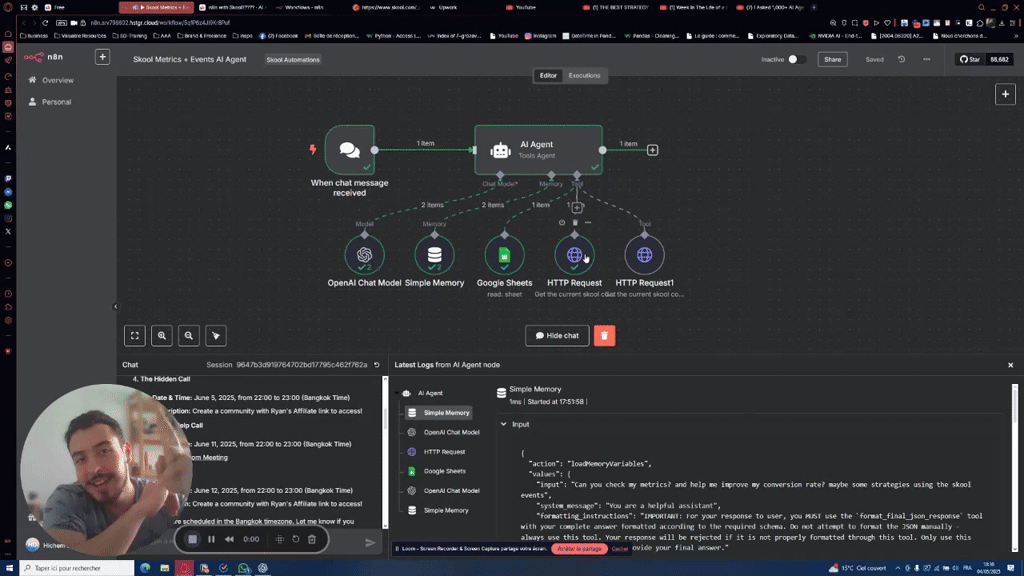1024x576 pixels.
Task: Pause the Loom recording
Action: (211, 539)
